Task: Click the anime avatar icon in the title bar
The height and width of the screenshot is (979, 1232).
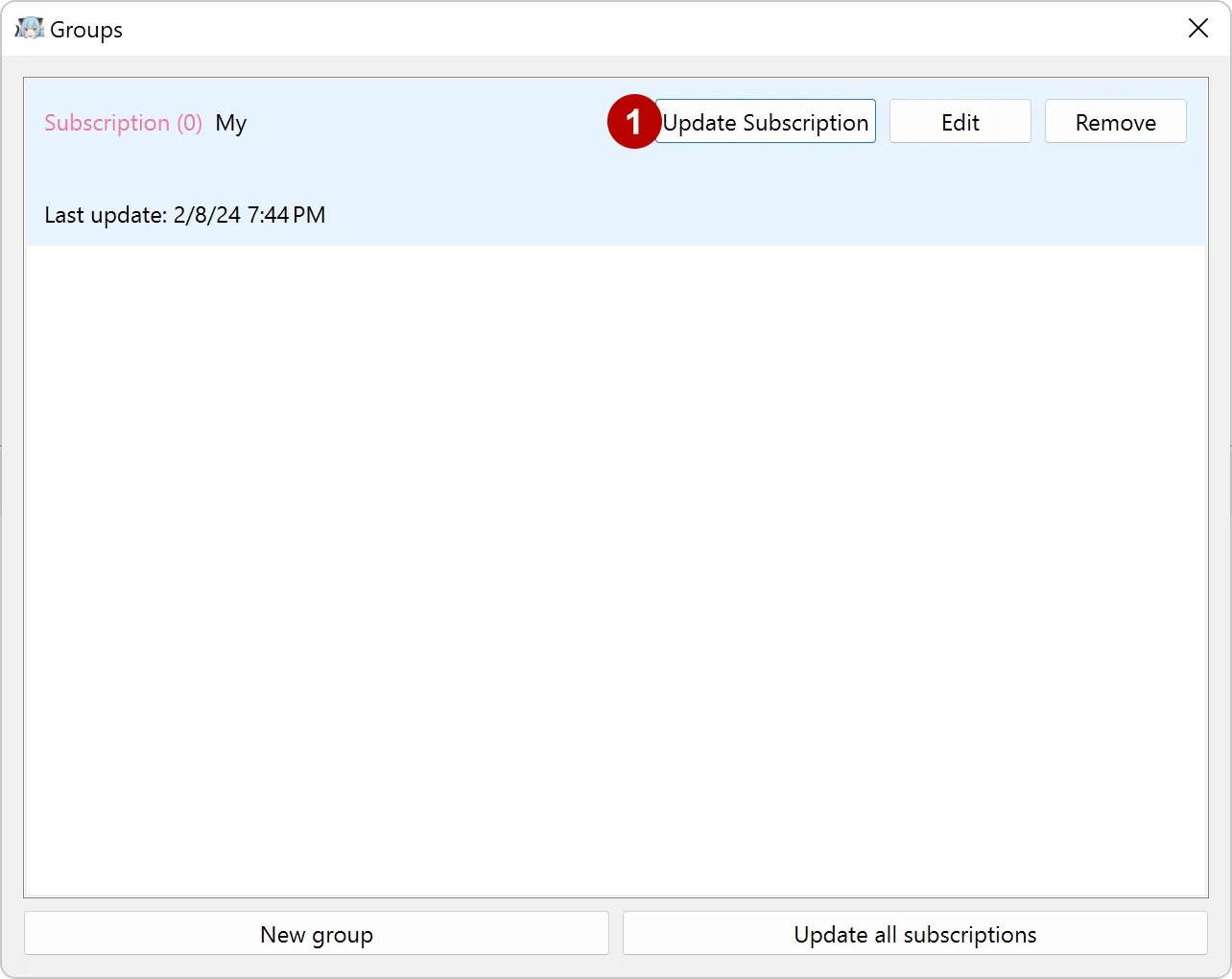Action: [30, 28]
